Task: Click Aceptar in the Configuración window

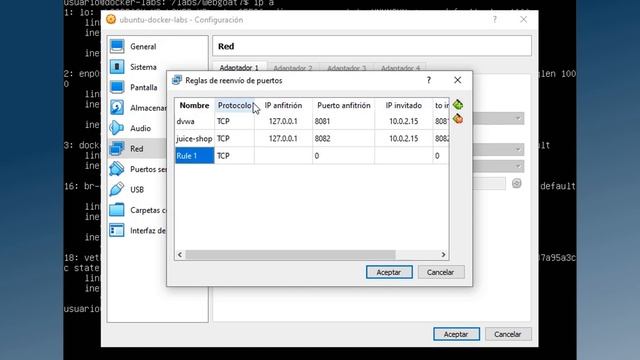Action: tap(456, 334)
